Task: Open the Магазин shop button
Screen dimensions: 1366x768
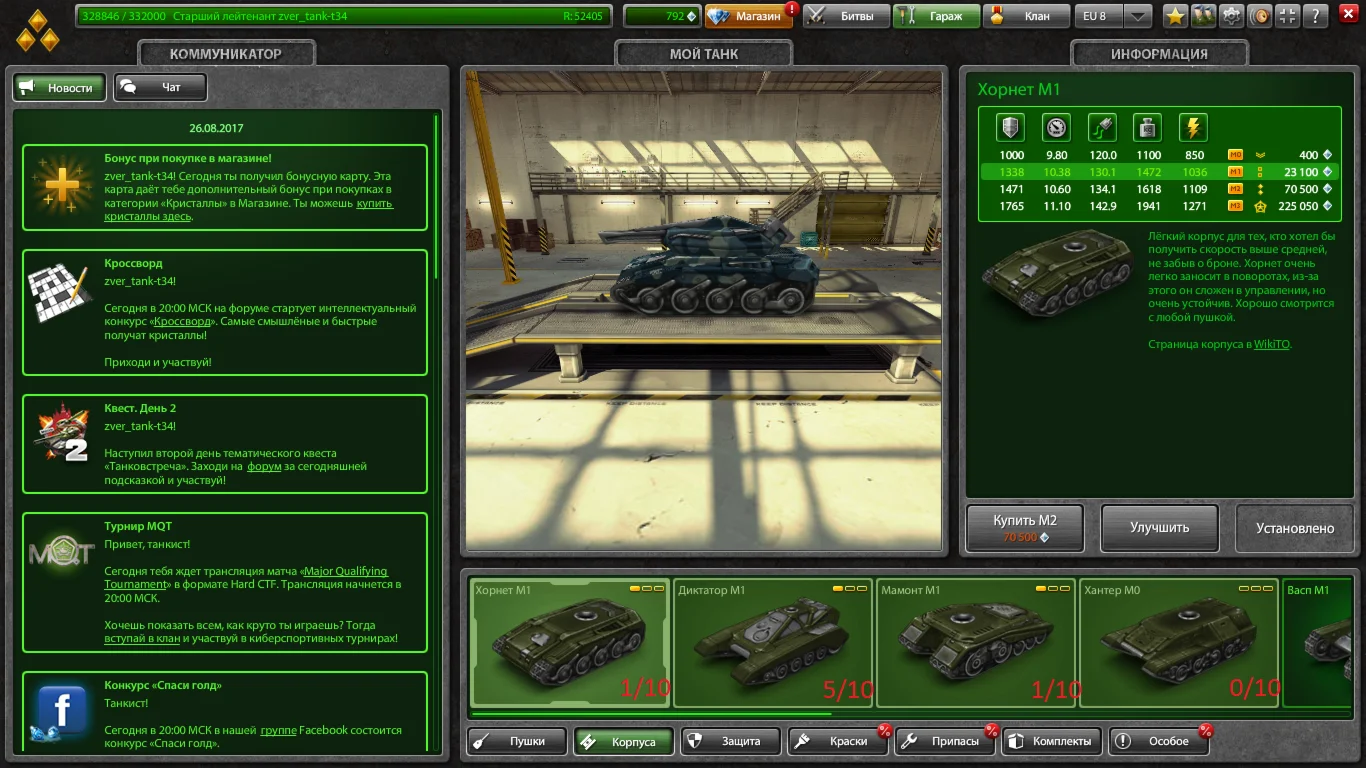Action: pos(751,16)
